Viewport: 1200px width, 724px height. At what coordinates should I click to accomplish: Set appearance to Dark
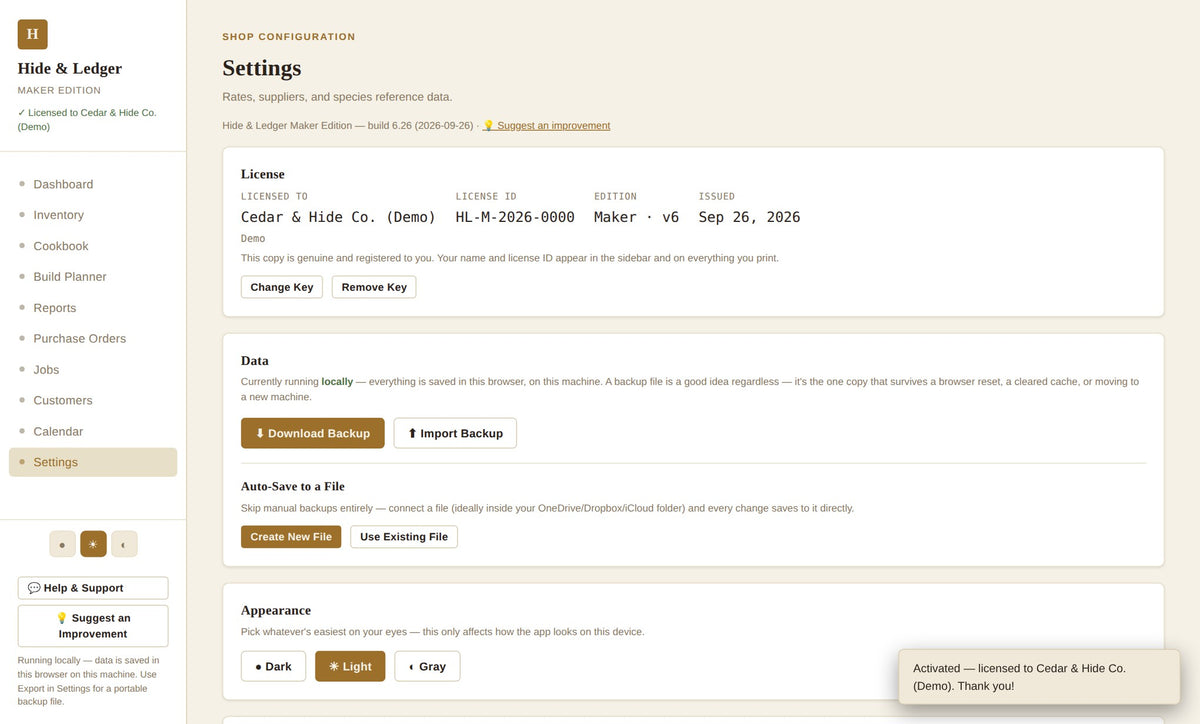[273, 666]
